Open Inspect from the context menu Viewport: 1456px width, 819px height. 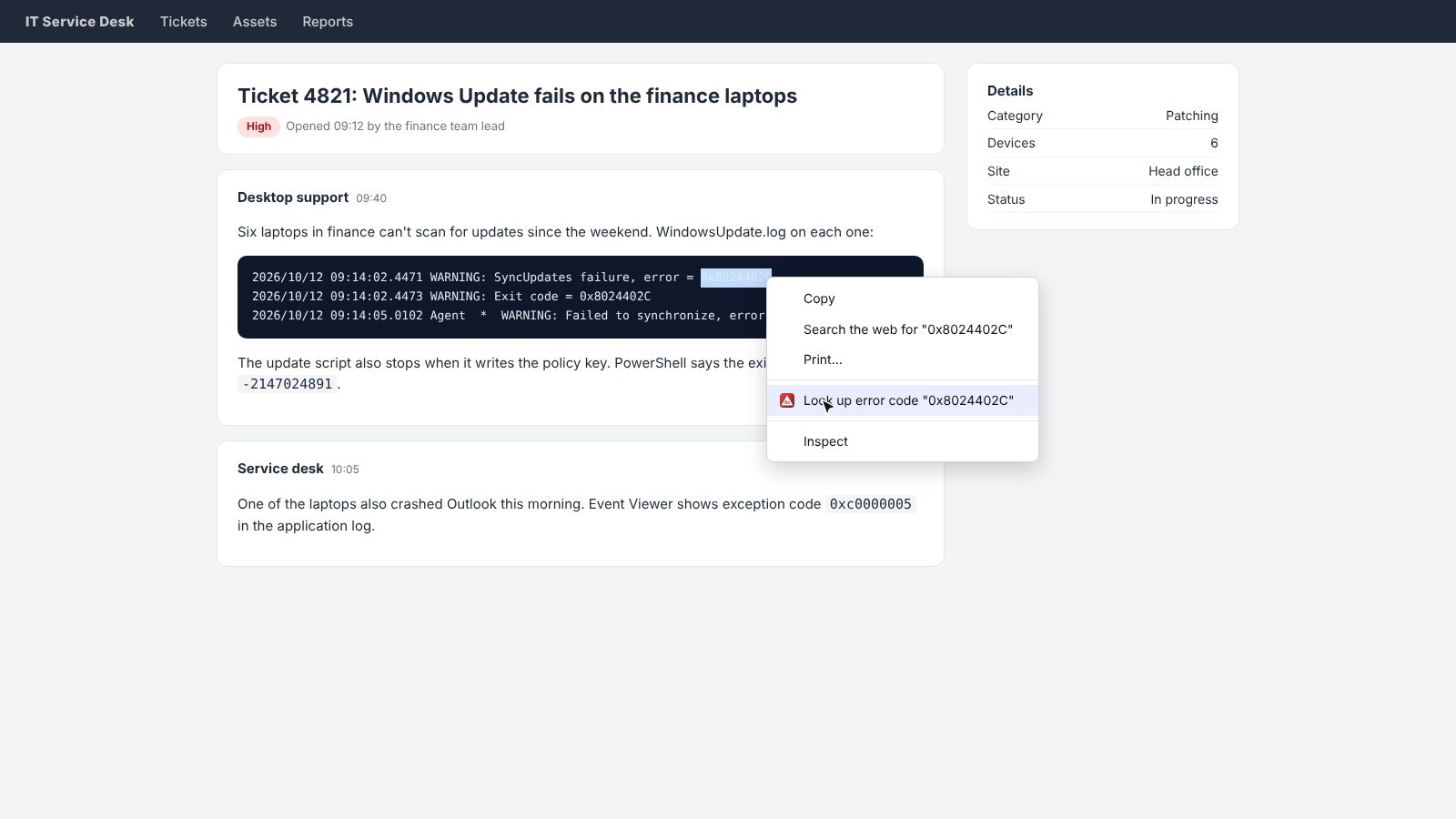tap(903, 441)
